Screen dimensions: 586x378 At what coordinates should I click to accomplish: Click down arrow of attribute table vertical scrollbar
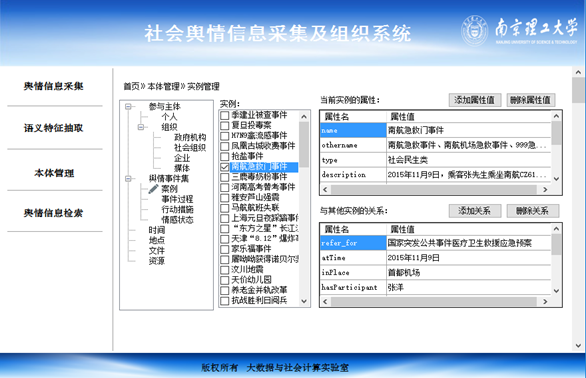click(556, 179)
